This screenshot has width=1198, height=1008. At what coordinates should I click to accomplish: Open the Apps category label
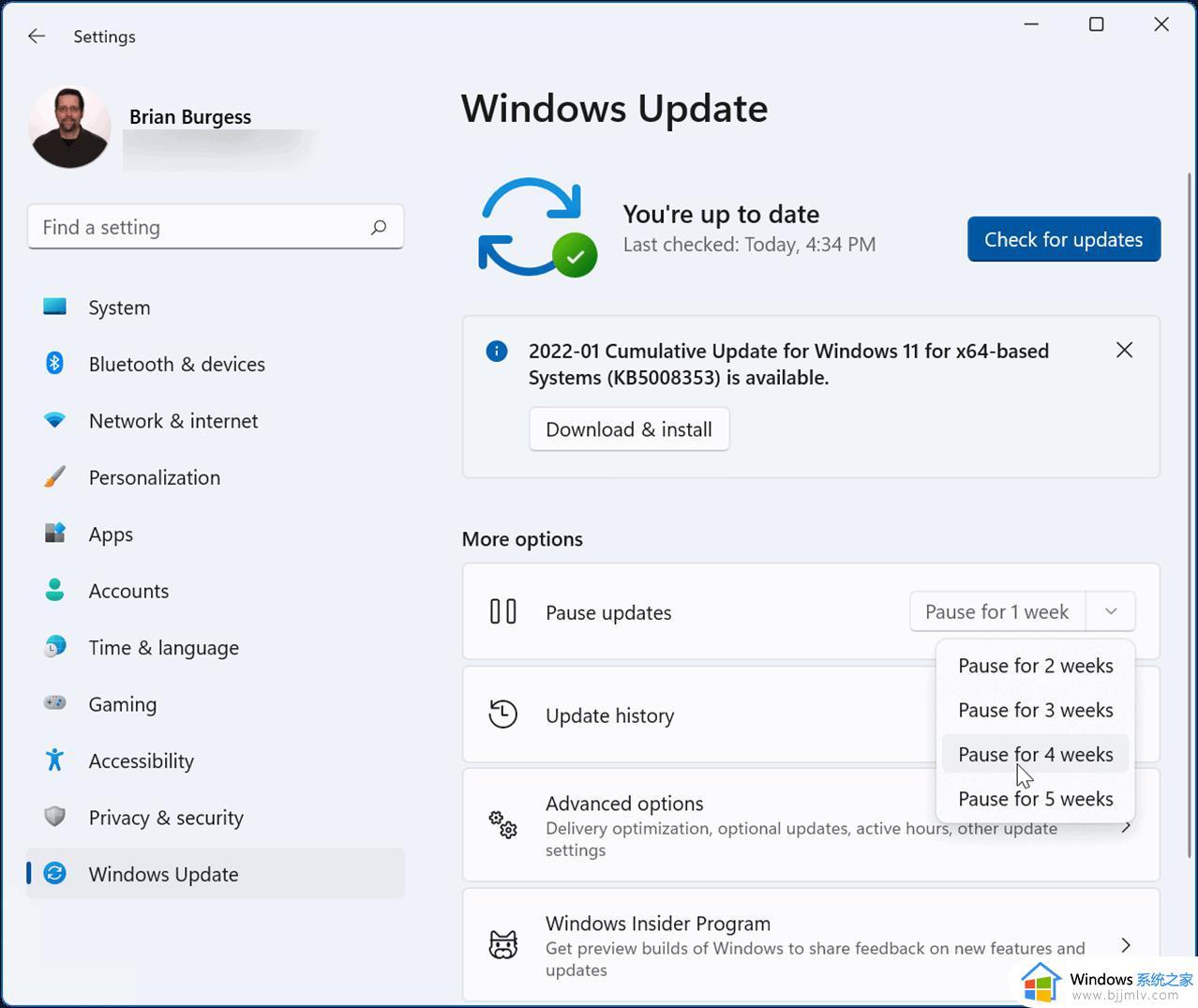[111, 534]
